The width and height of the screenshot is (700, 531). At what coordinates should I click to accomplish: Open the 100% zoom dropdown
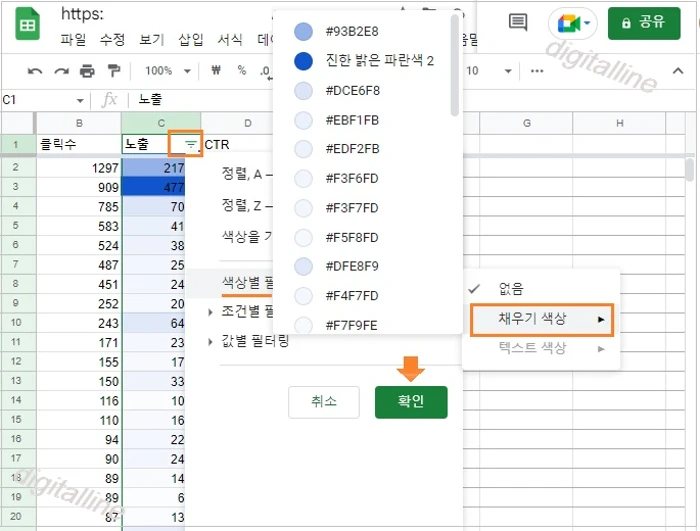point(168,71)
